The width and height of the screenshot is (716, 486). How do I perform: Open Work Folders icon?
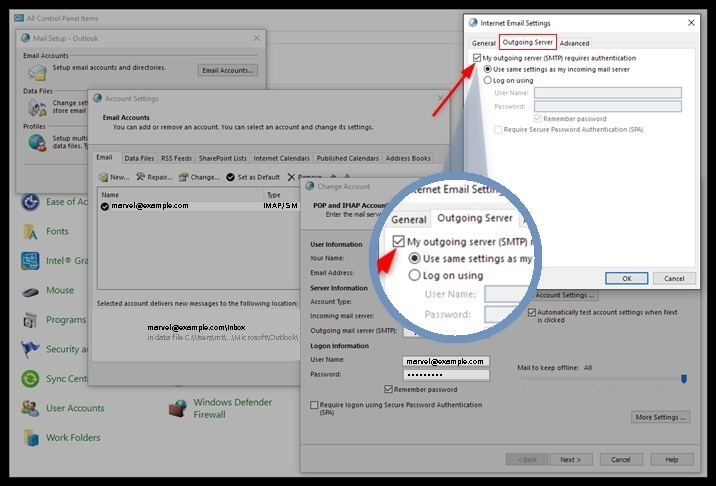click(31, 438)
